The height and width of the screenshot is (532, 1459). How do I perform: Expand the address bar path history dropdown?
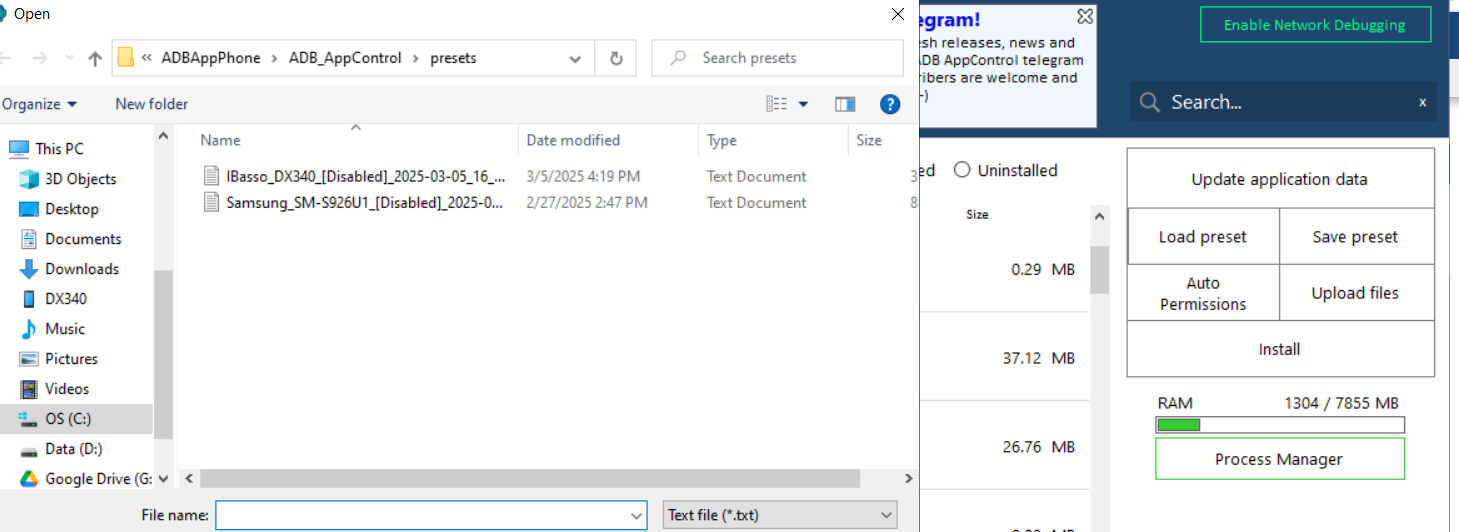click(575, 59)
